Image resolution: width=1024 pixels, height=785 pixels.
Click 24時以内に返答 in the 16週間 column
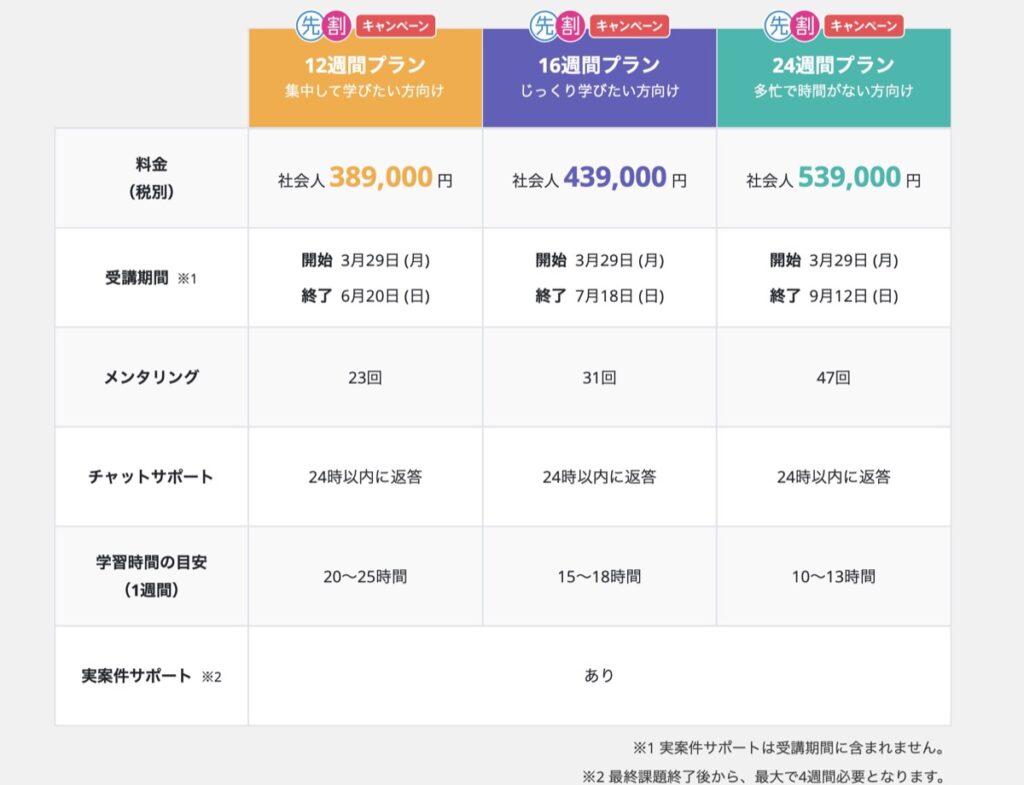[600, 477]
